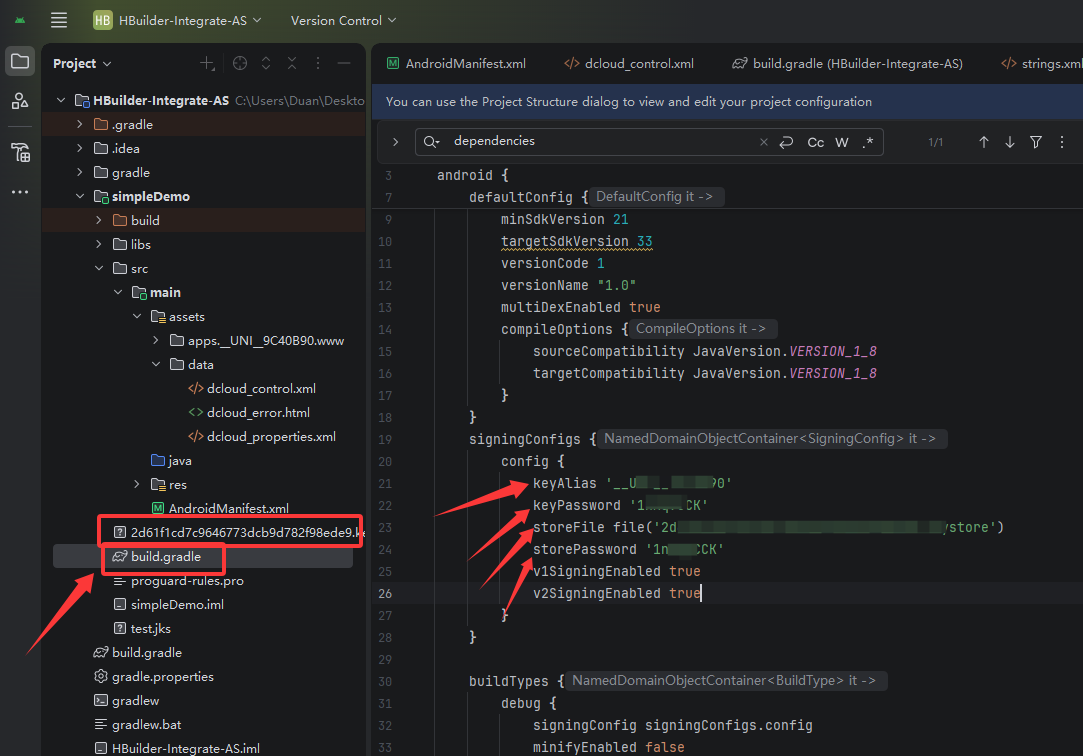Select the 2d61f1cd7c9646773dcb9d782f98ede9 keystore file
This screenshot has width=1083, height=756.
click(239, 532)
